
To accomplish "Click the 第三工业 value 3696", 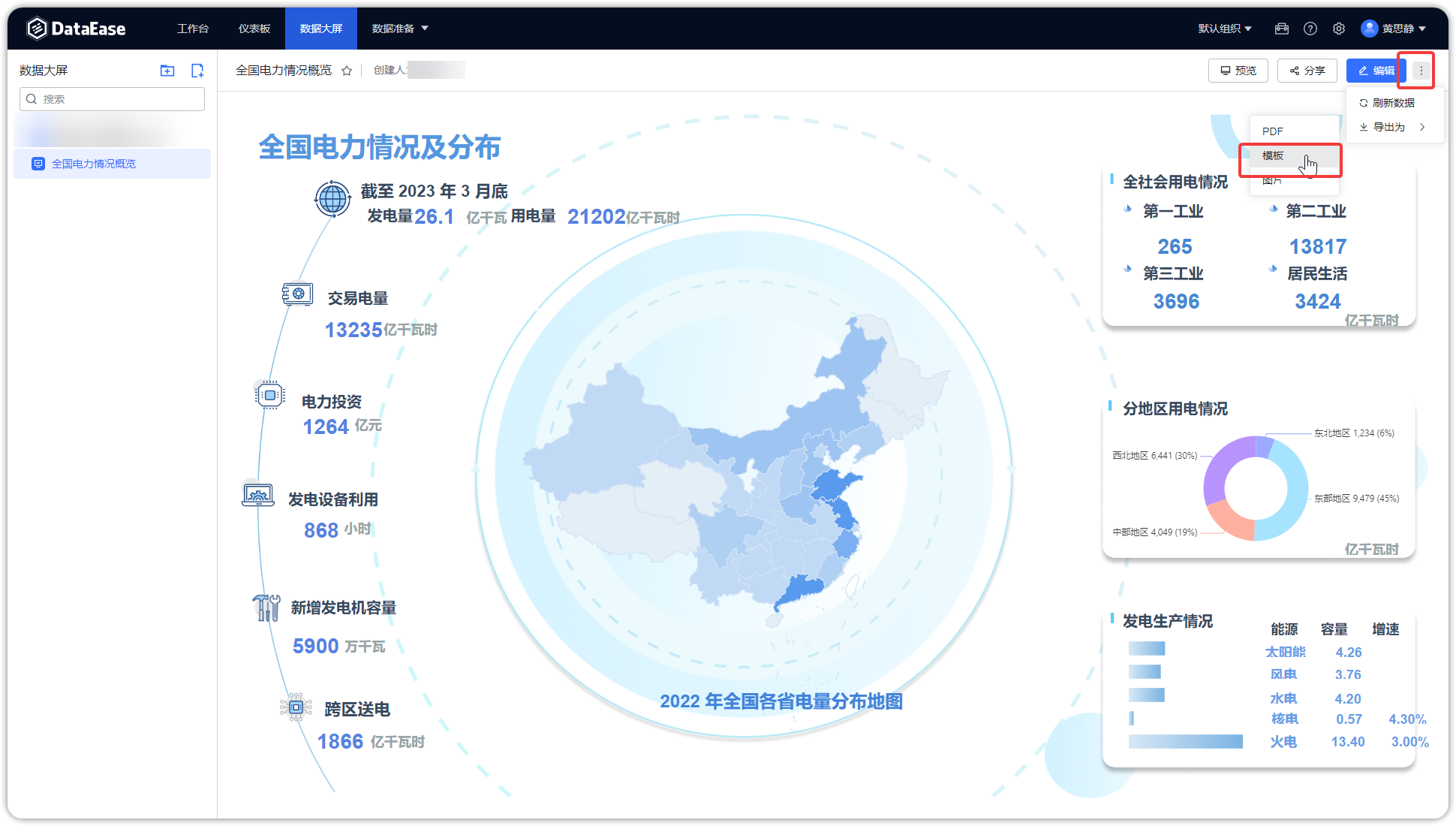I will [1176, 301].
